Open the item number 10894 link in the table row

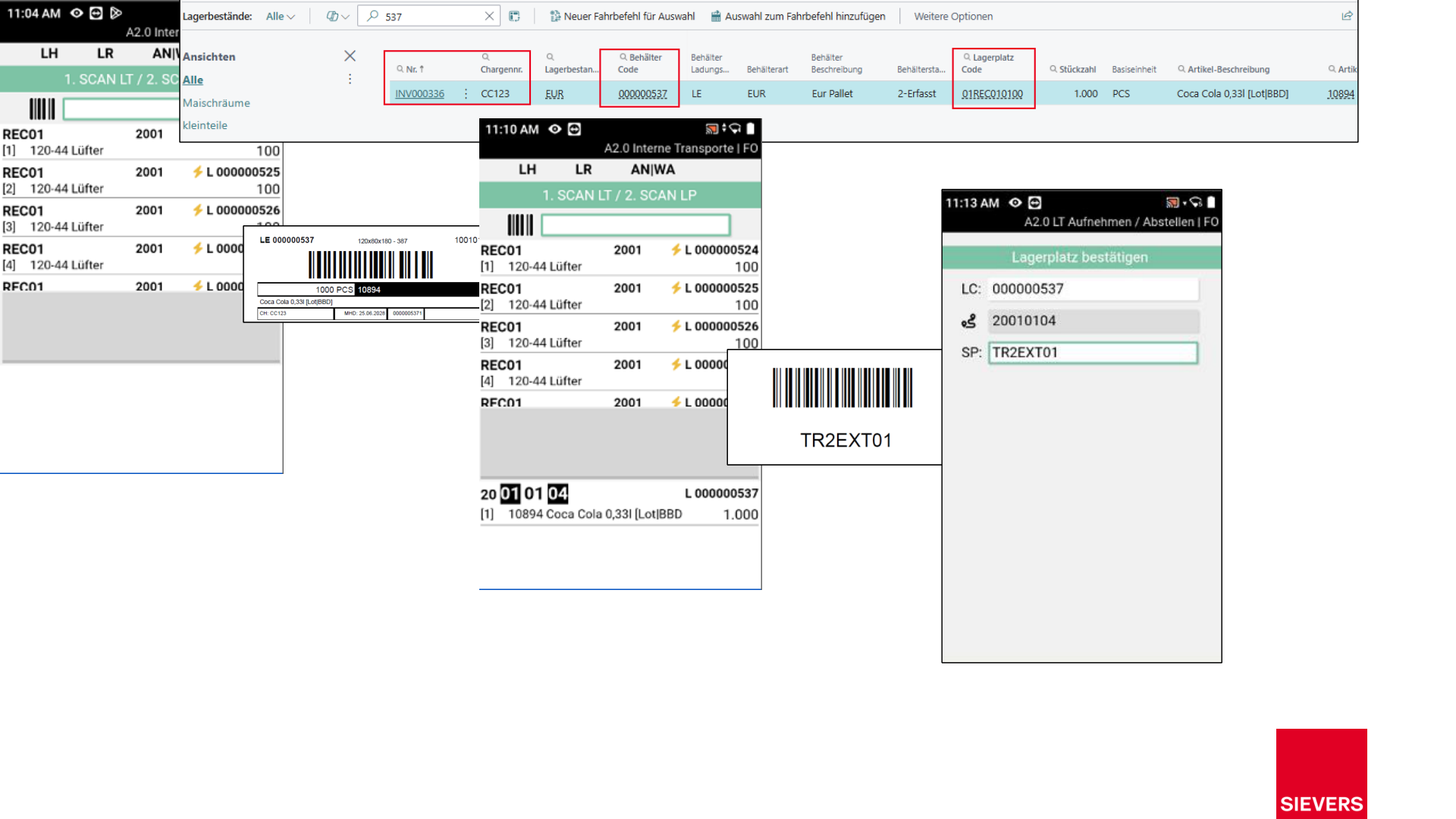pos(1341,94)
